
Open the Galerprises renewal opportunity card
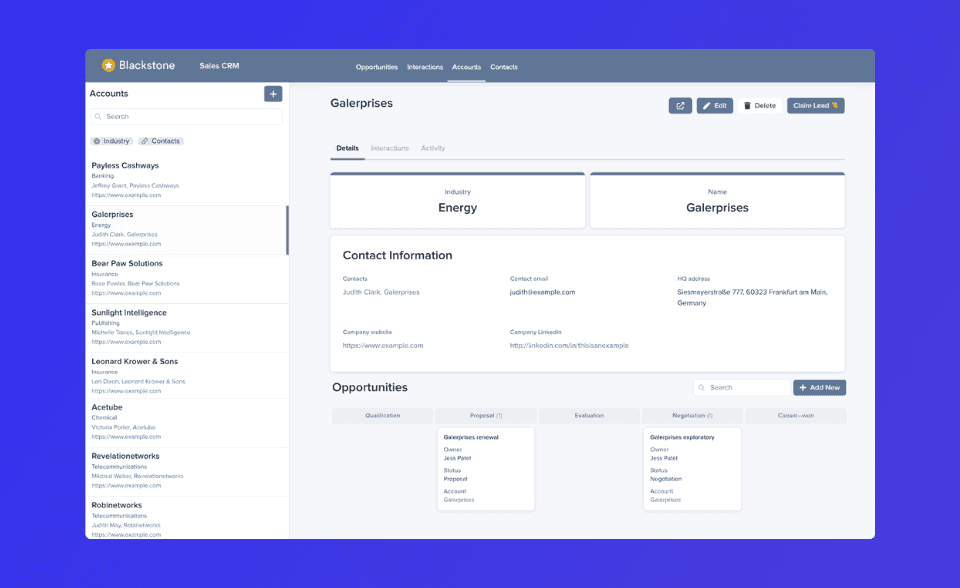[x=486, y=469]
